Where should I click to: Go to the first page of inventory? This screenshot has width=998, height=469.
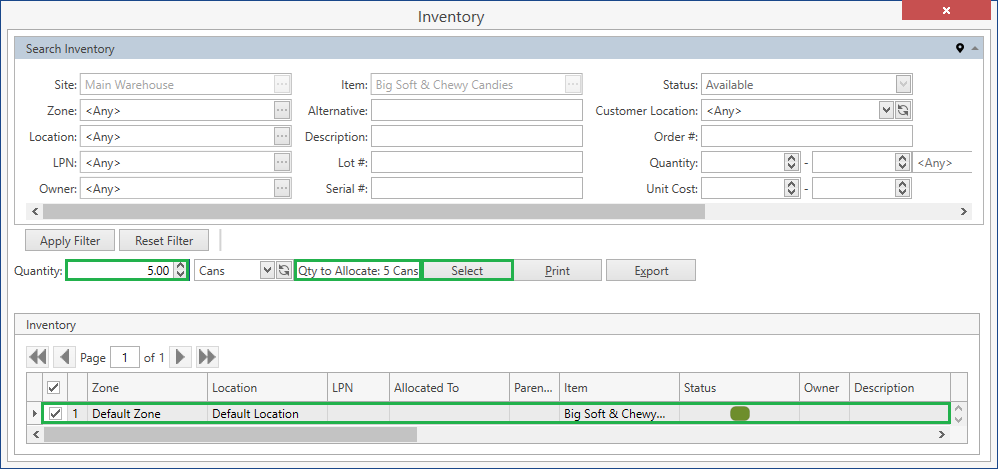(38, 357)
